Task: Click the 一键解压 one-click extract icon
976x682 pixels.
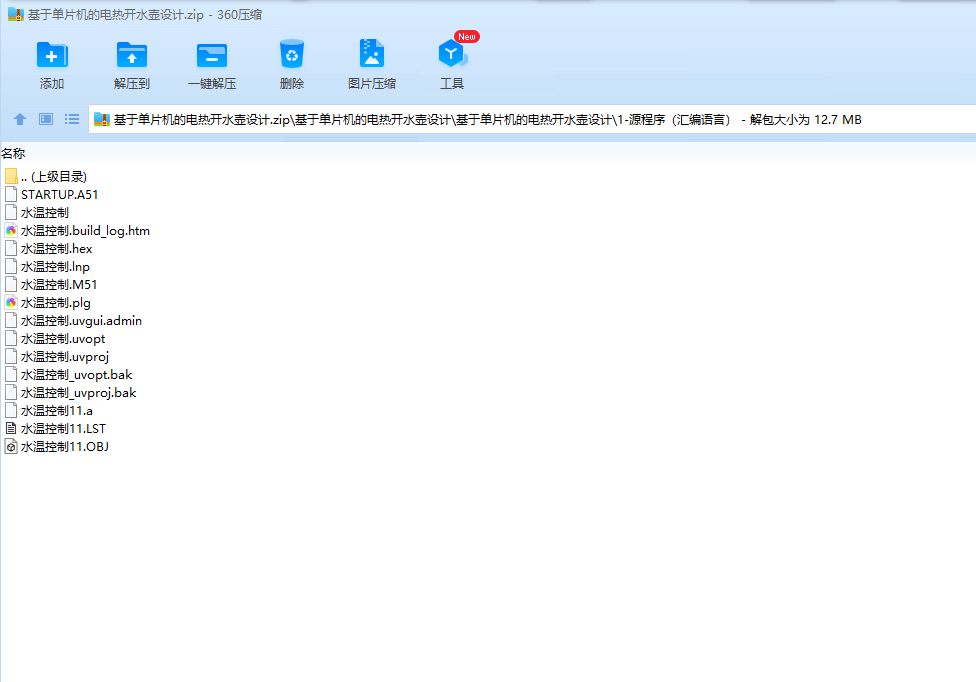Action: (x=212, y=55)
